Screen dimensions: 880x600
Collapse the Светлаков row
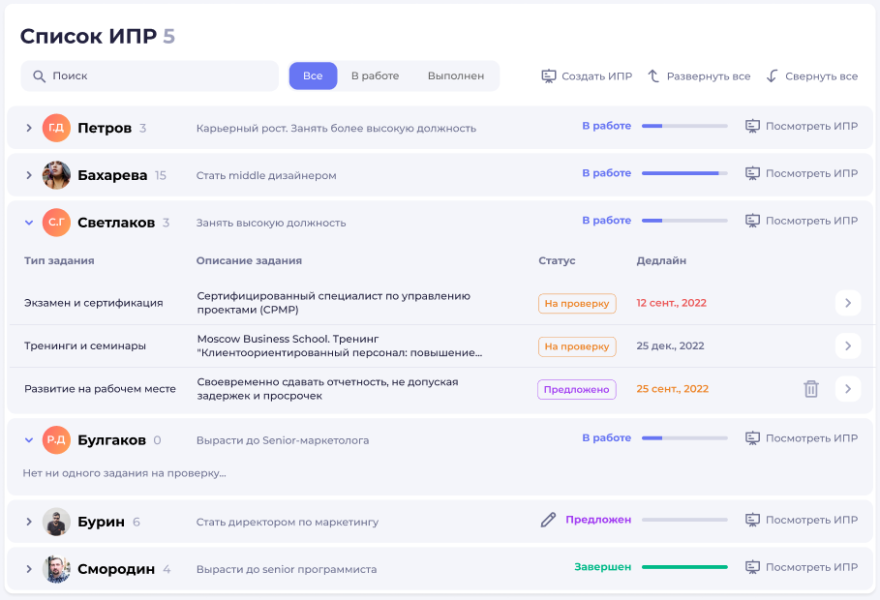pyautogui.click(x=29, y=223)
